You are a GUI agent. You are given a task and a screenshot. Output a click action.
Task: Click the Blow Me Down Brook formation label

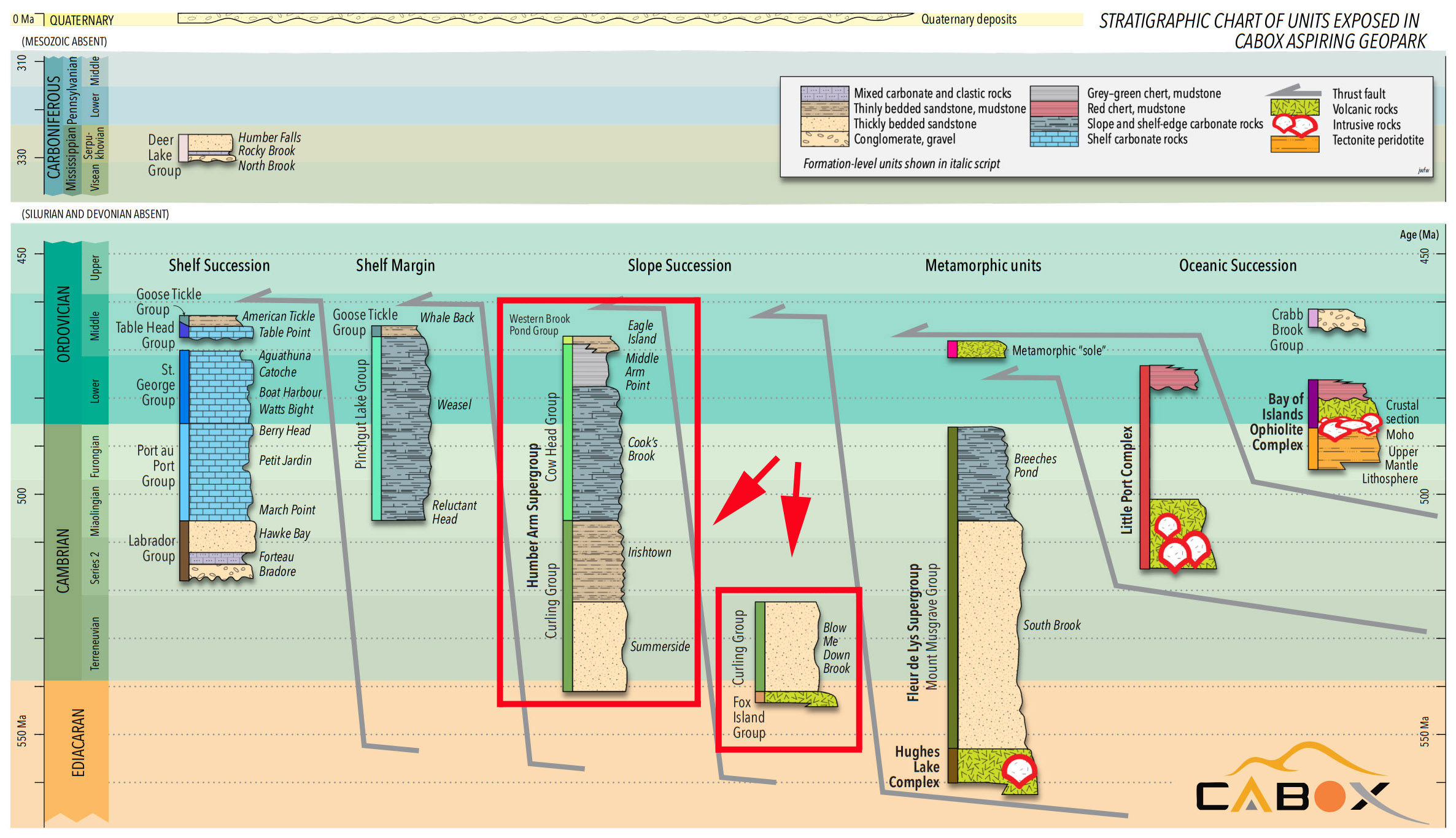[x=836, y=648]
